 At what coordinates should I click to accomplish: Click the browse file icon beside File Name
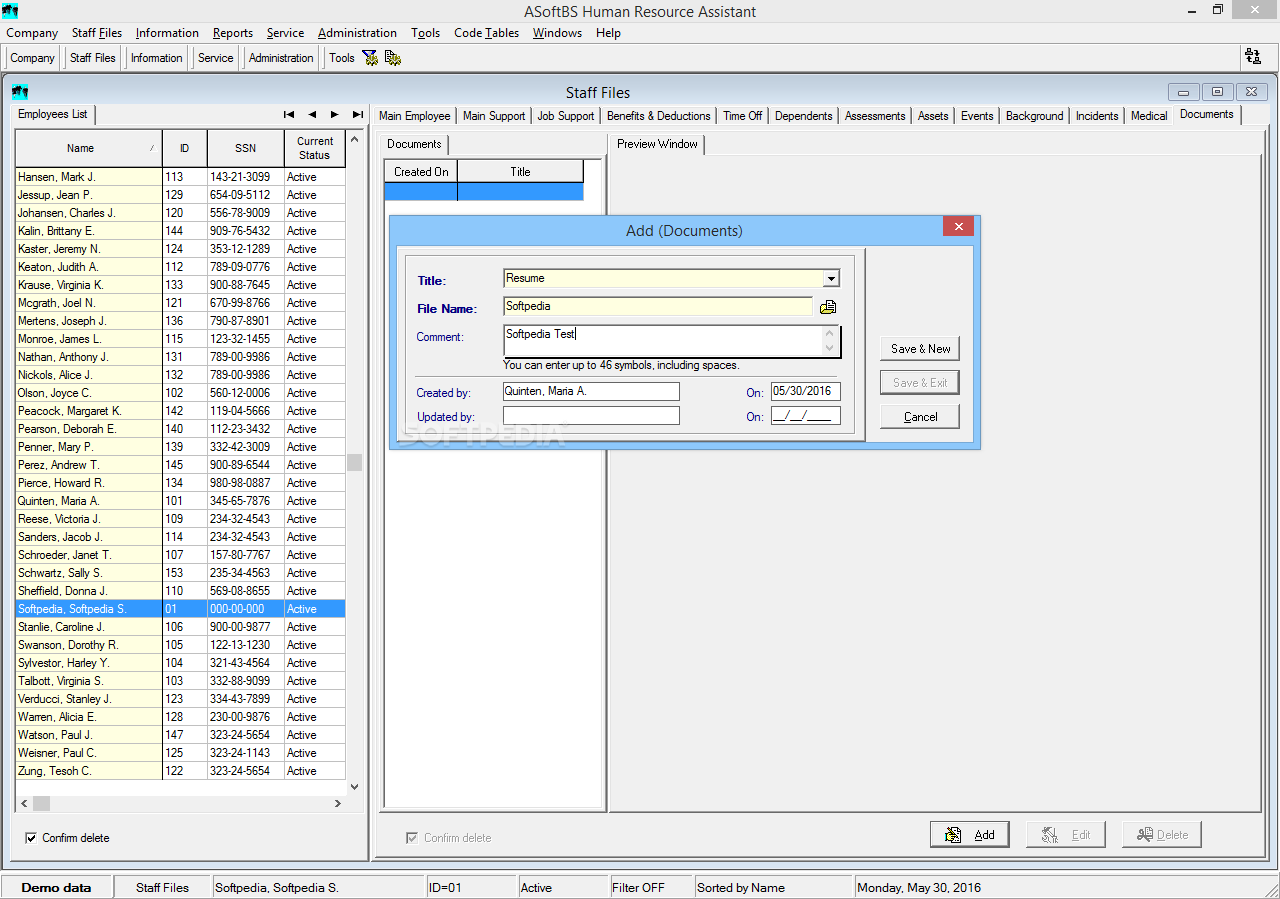[828, 308]
